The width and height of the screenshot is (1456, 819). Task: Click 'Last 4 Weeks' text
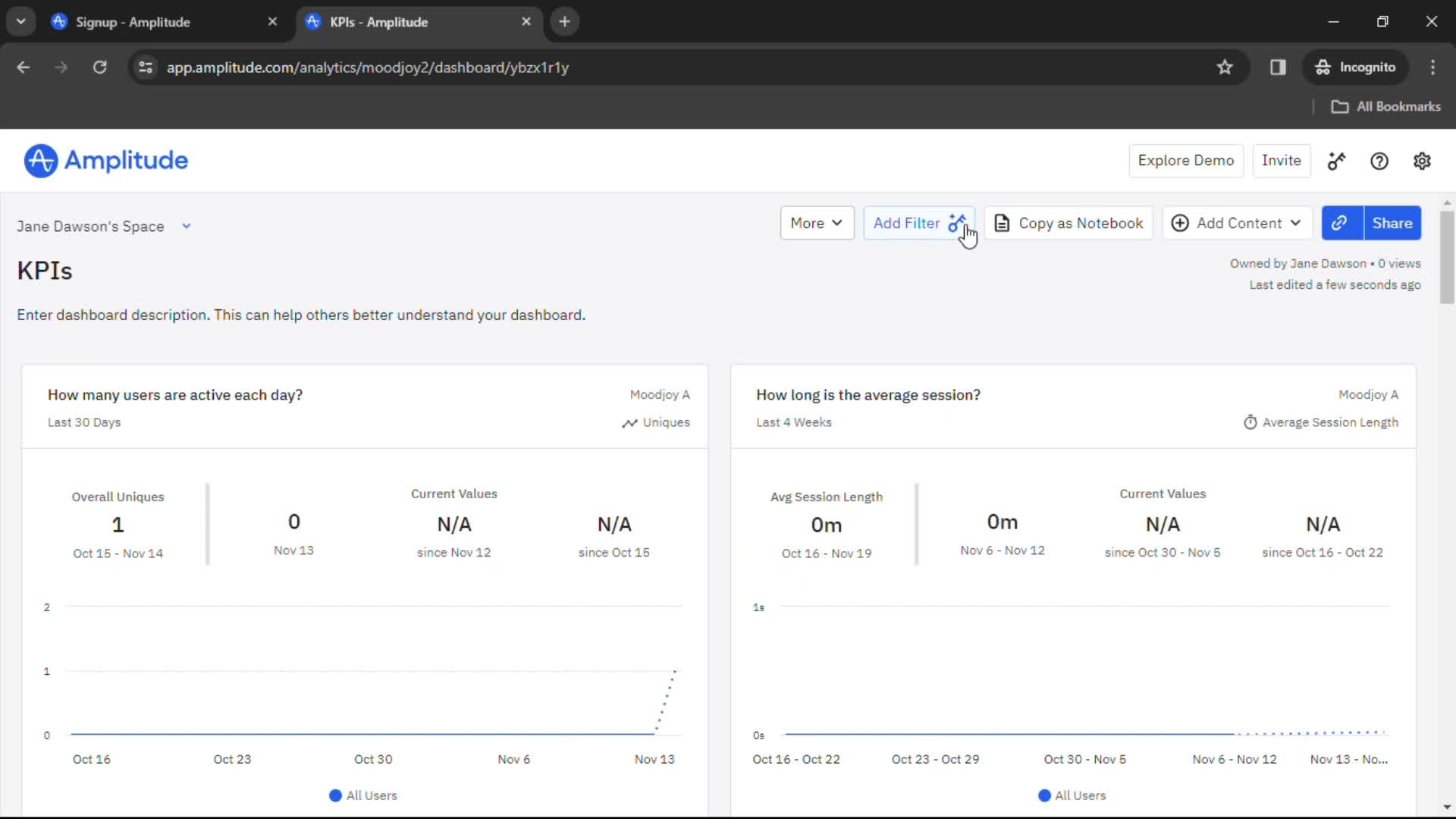coord(793,422)
